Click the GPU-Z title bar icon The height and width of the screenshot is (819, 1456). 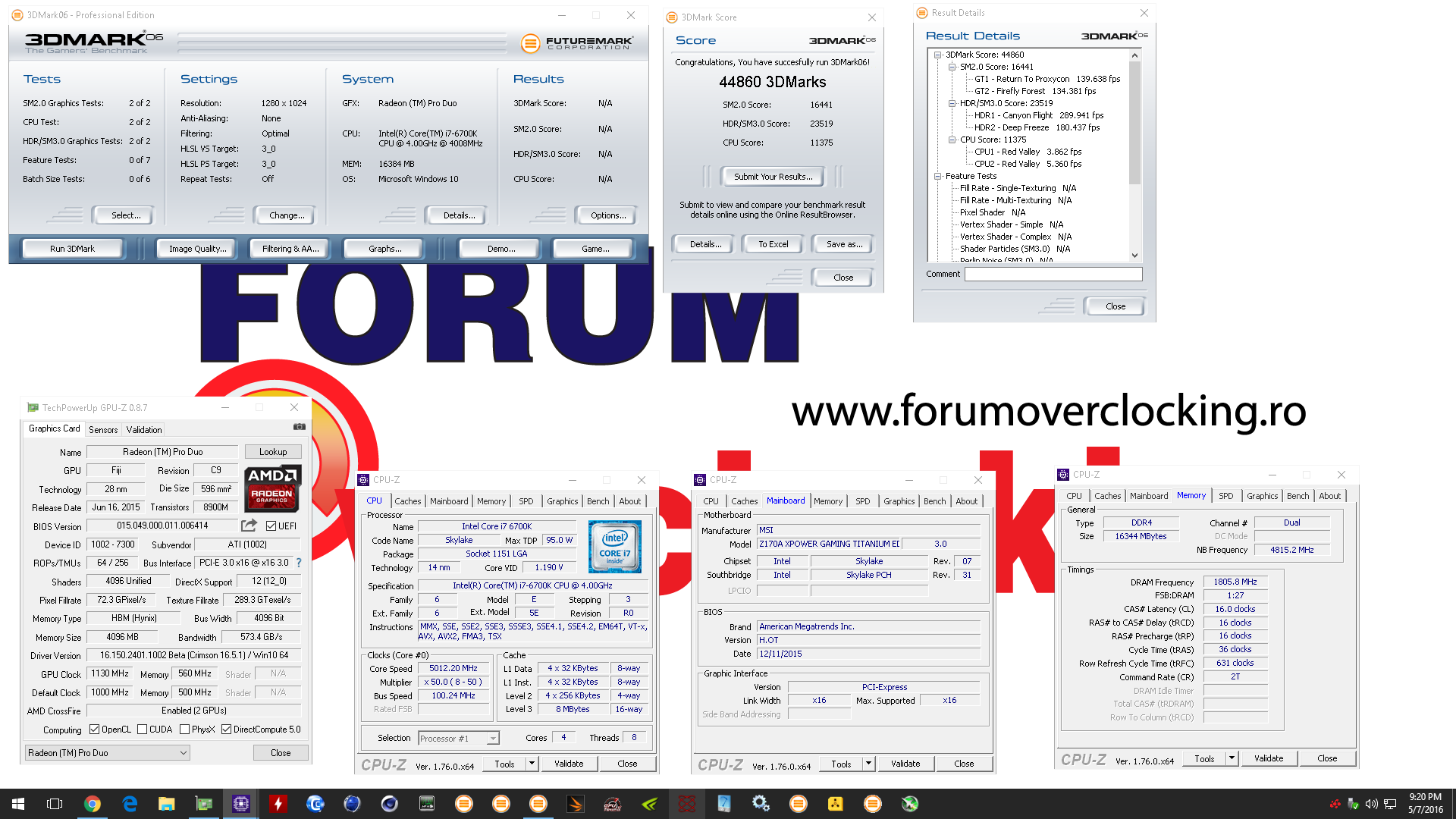(x=33, y=407)
